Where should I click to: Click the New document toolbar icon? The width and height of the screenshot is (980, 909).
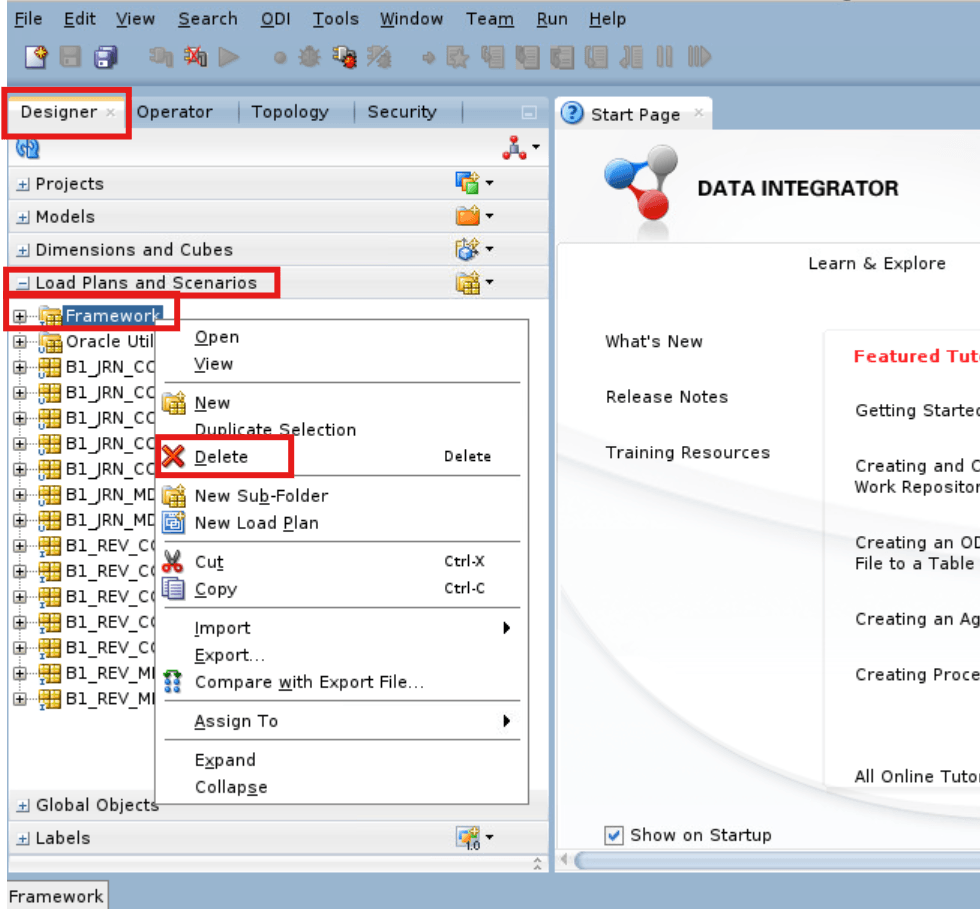tap(33, 57)
